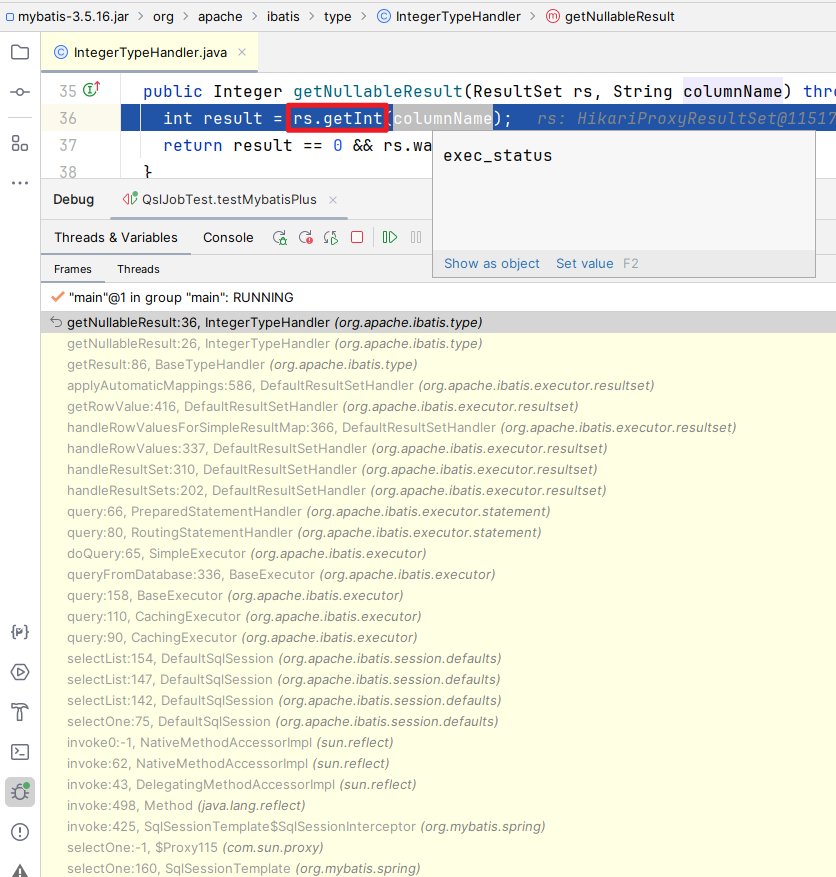Select frame selectList:154, DefaultSqlSession
Screen dimensions: 836x877
pos(438,658)
